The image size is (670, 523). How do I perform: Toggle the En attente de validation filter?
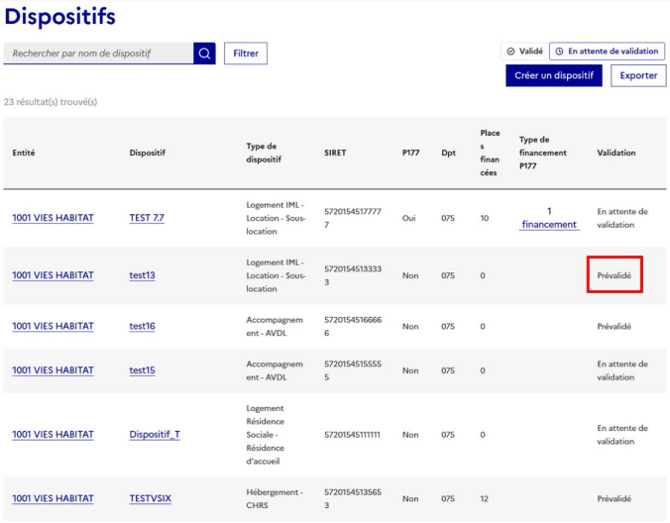coord(606,51)
